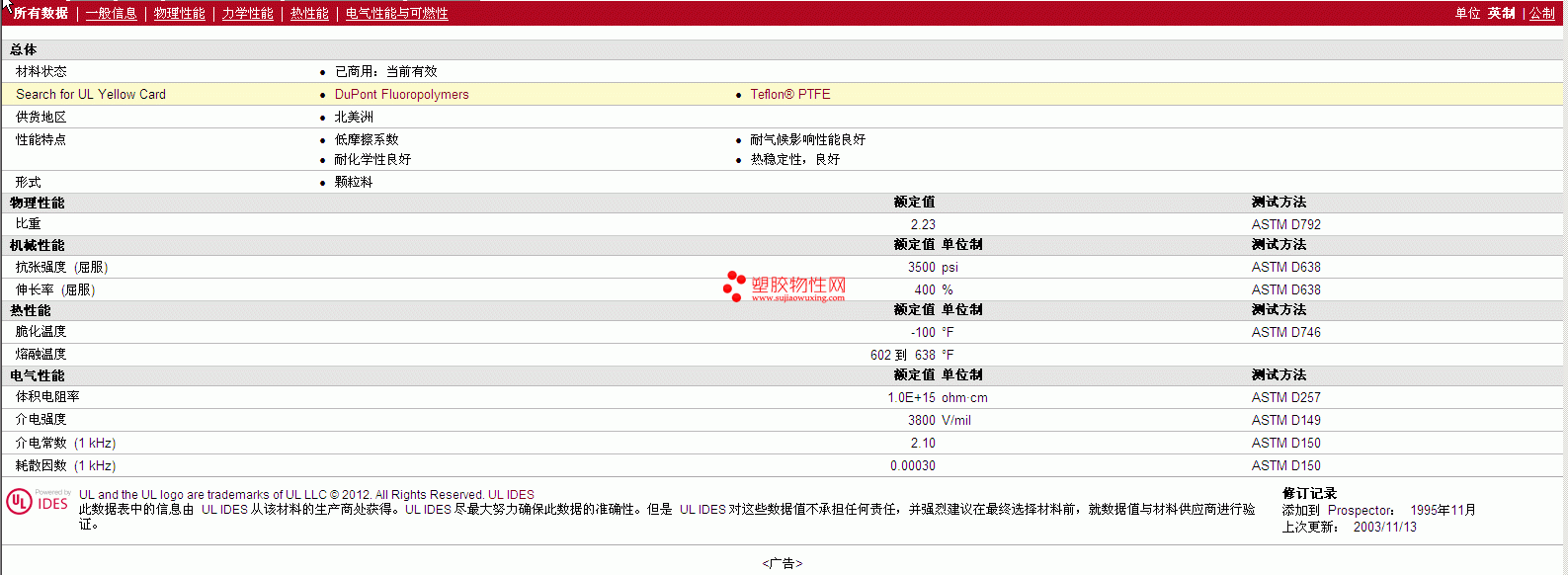Click the 材料状态 row label
The width and height of the screenshot is (1568, 575).
(41, 71)
